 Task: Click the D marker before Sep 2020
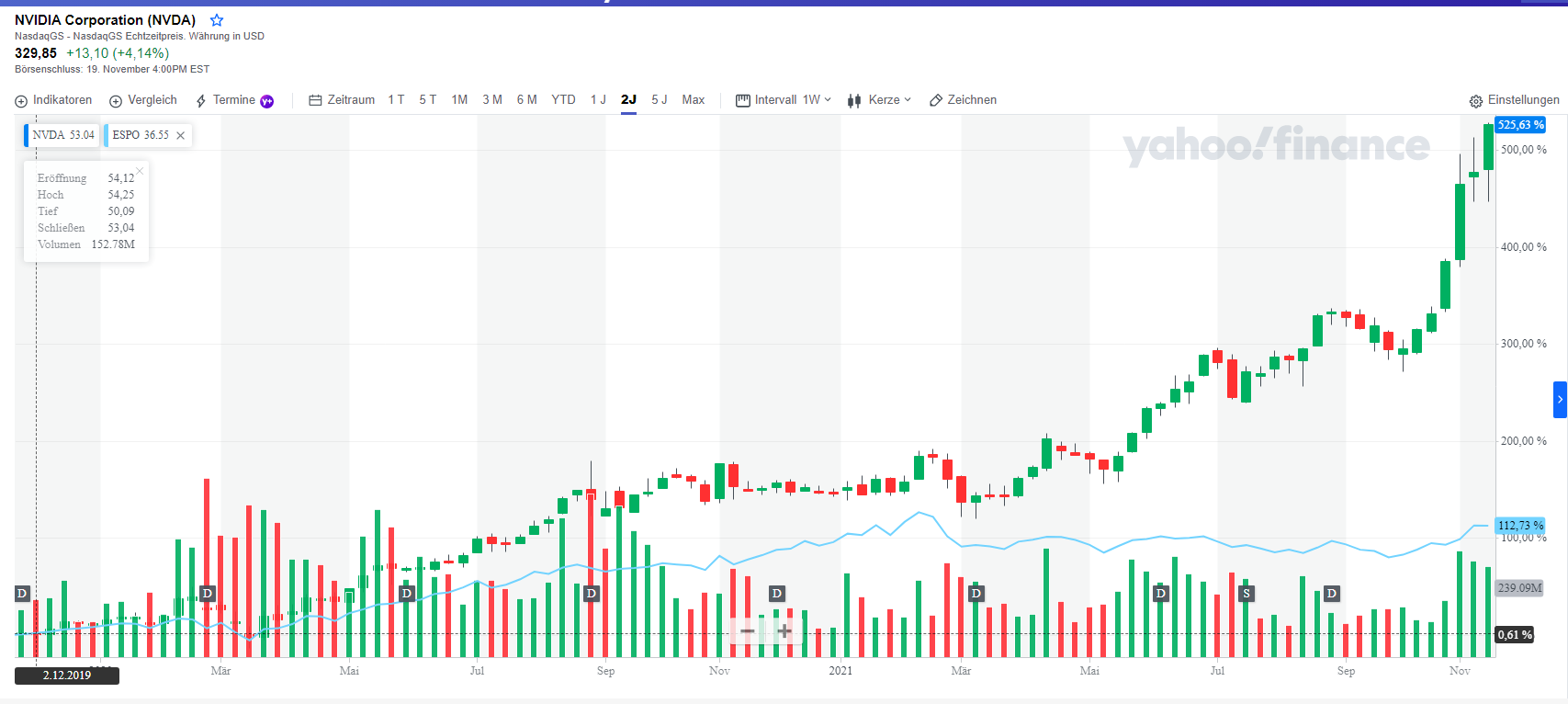click(591, 594)
